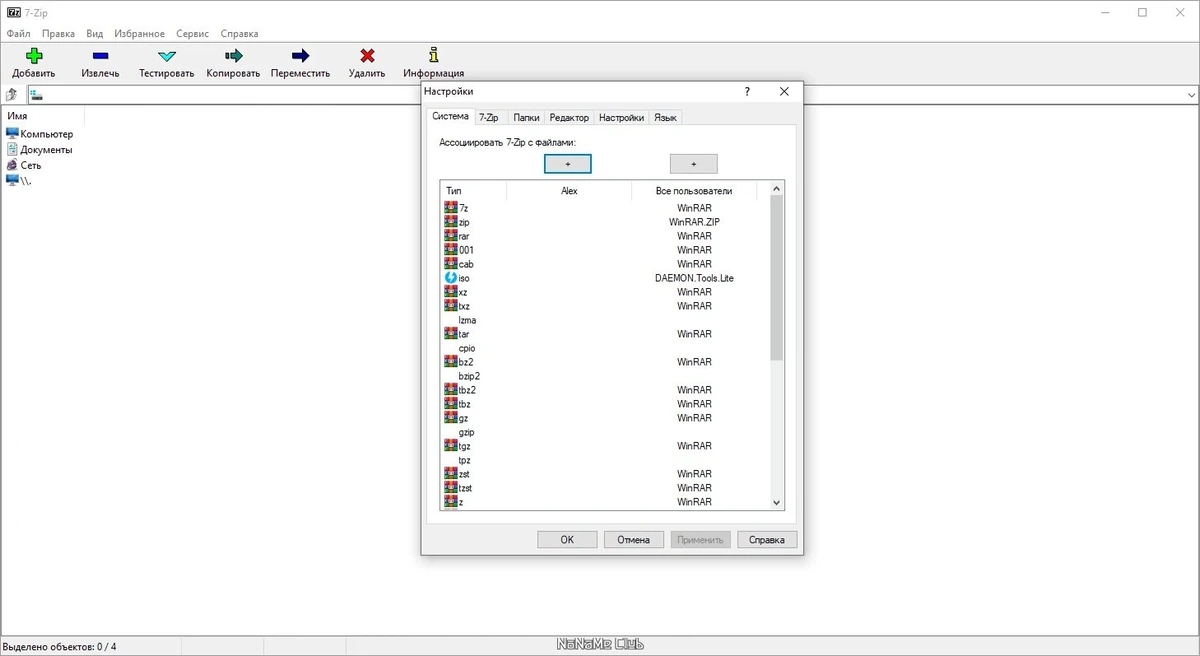Switch to the 7-Zip tab

pyautogui.click(x=489, y=118)
